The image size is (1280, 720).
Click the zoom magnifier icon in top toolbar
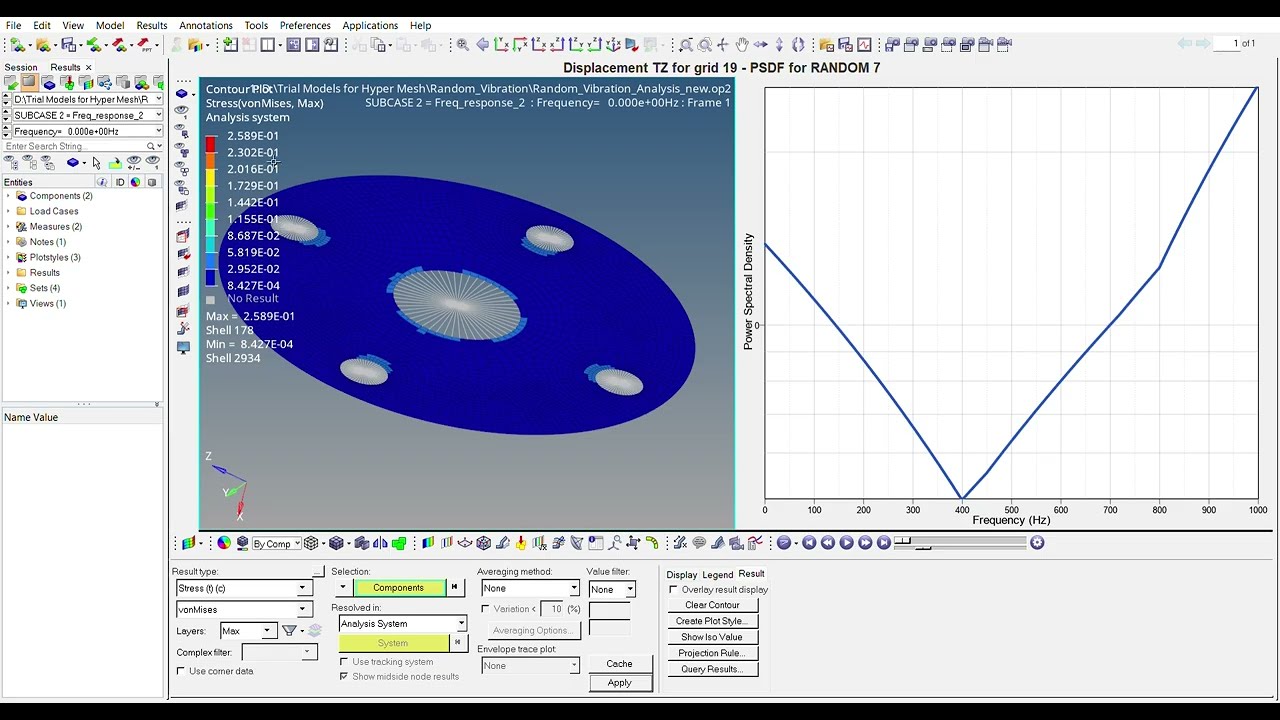tap(462, 45)
